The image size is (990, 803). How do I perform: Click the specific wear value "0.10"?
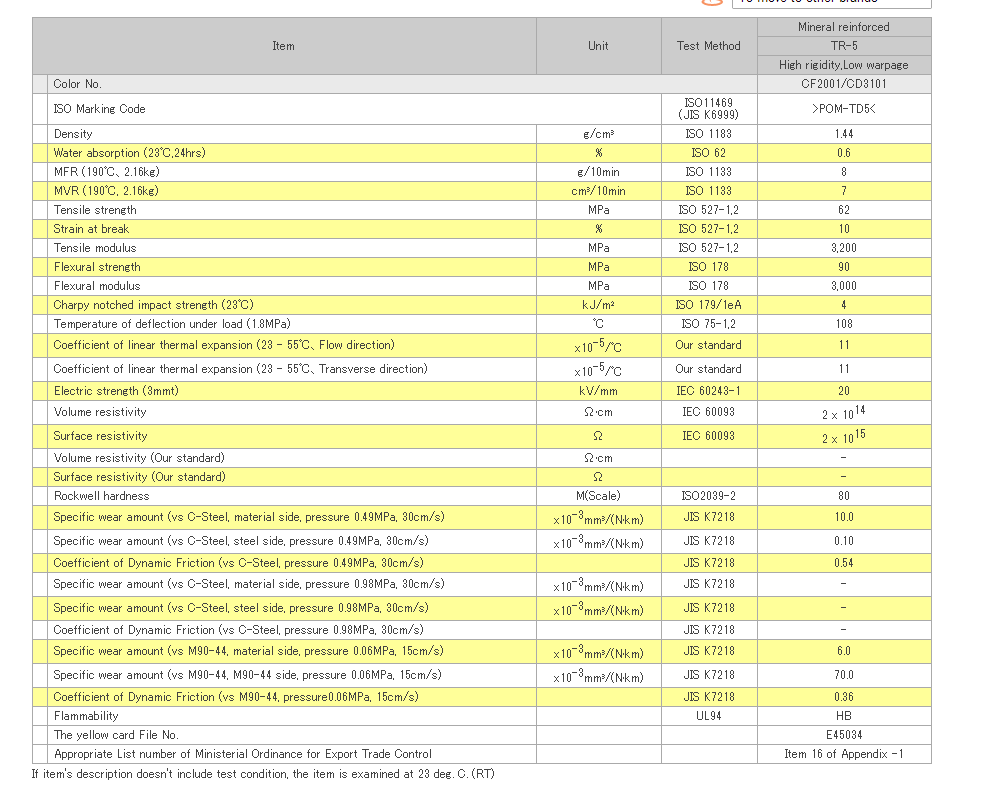844,541
